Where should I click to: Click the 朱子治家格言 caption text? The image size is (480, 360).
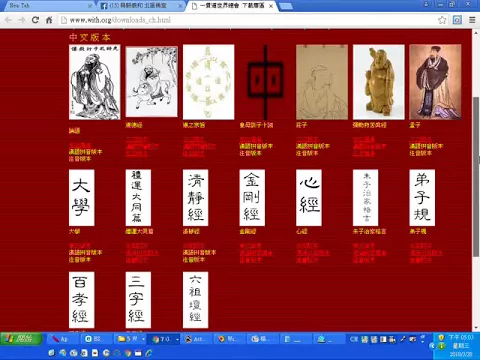[x=370, y=231]
